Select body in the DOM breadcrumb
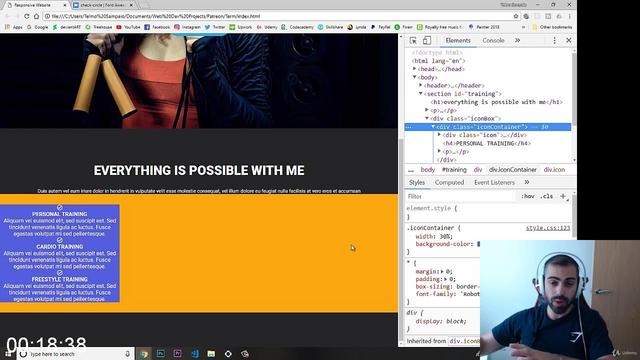Image resolution: width=640 pixels, height=360 pixels. tap(427, 170)
